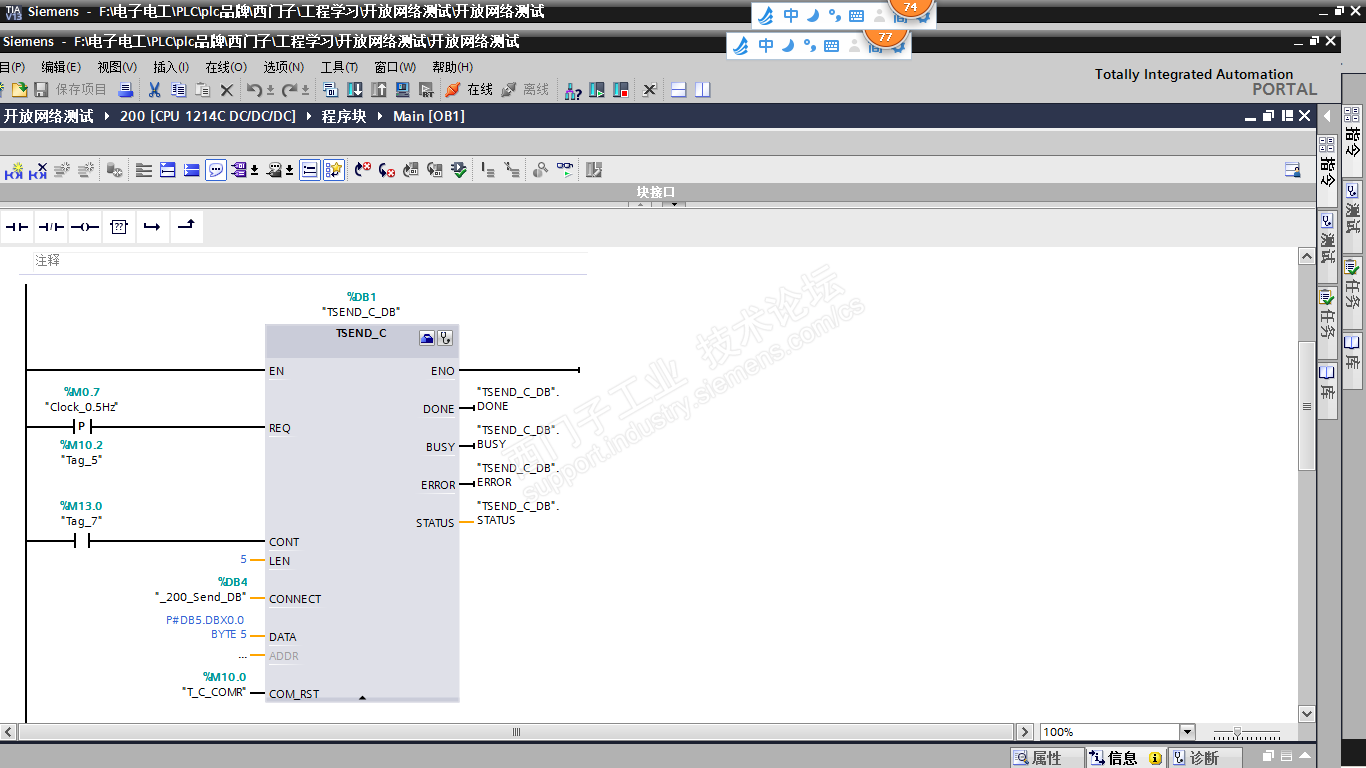Insert a new network in the block toolbar
The image size is (1366, 768).
click(x=14, y=170)
